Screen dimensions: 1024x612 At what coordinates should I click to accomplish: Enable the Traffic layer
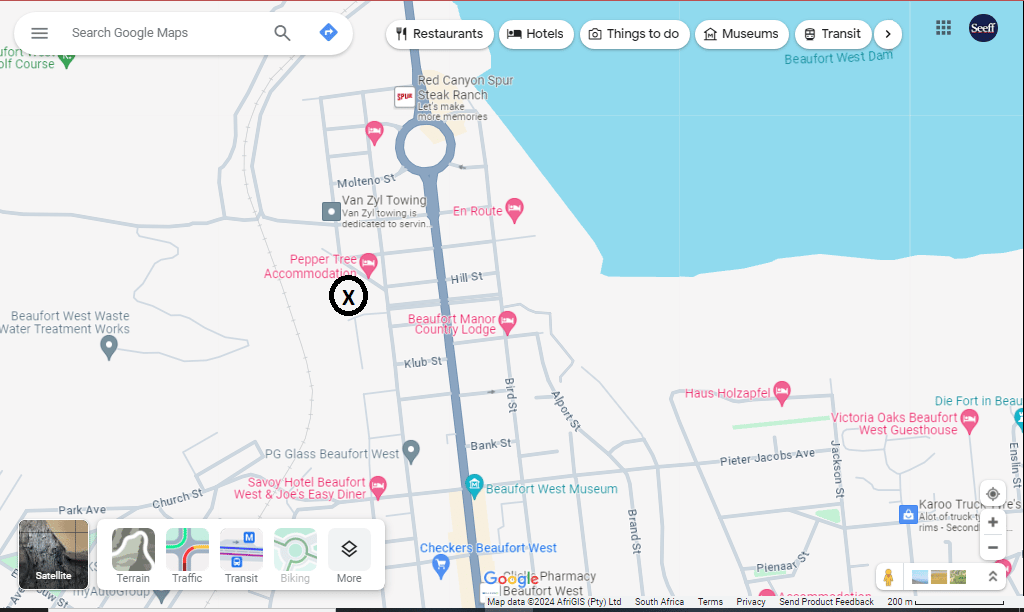click(x=187, y=555)
